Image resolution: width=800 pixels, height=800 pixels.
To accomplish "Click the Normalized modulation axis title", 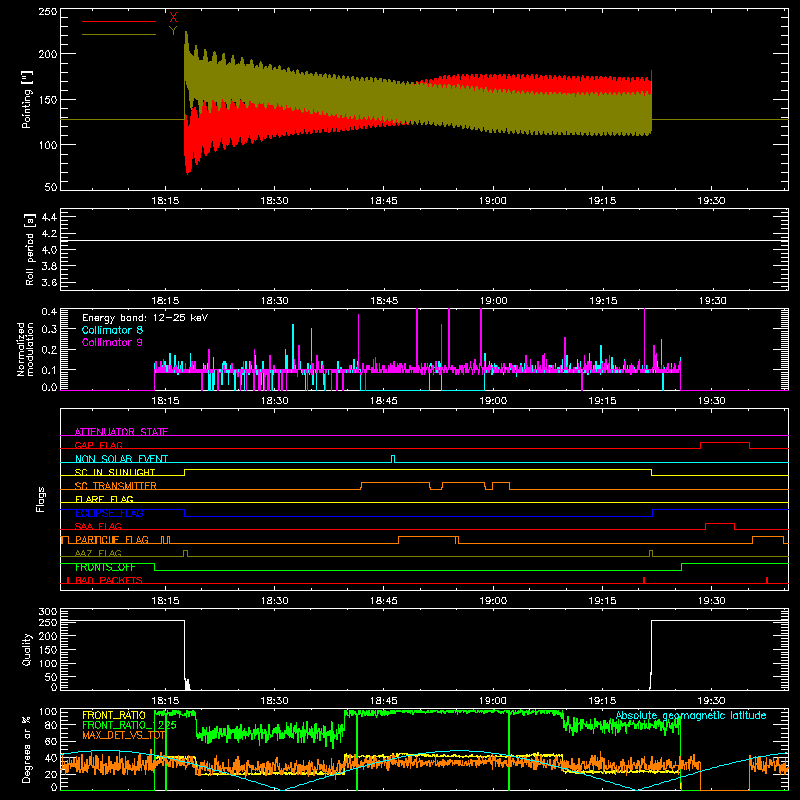I will pos(26,349).
